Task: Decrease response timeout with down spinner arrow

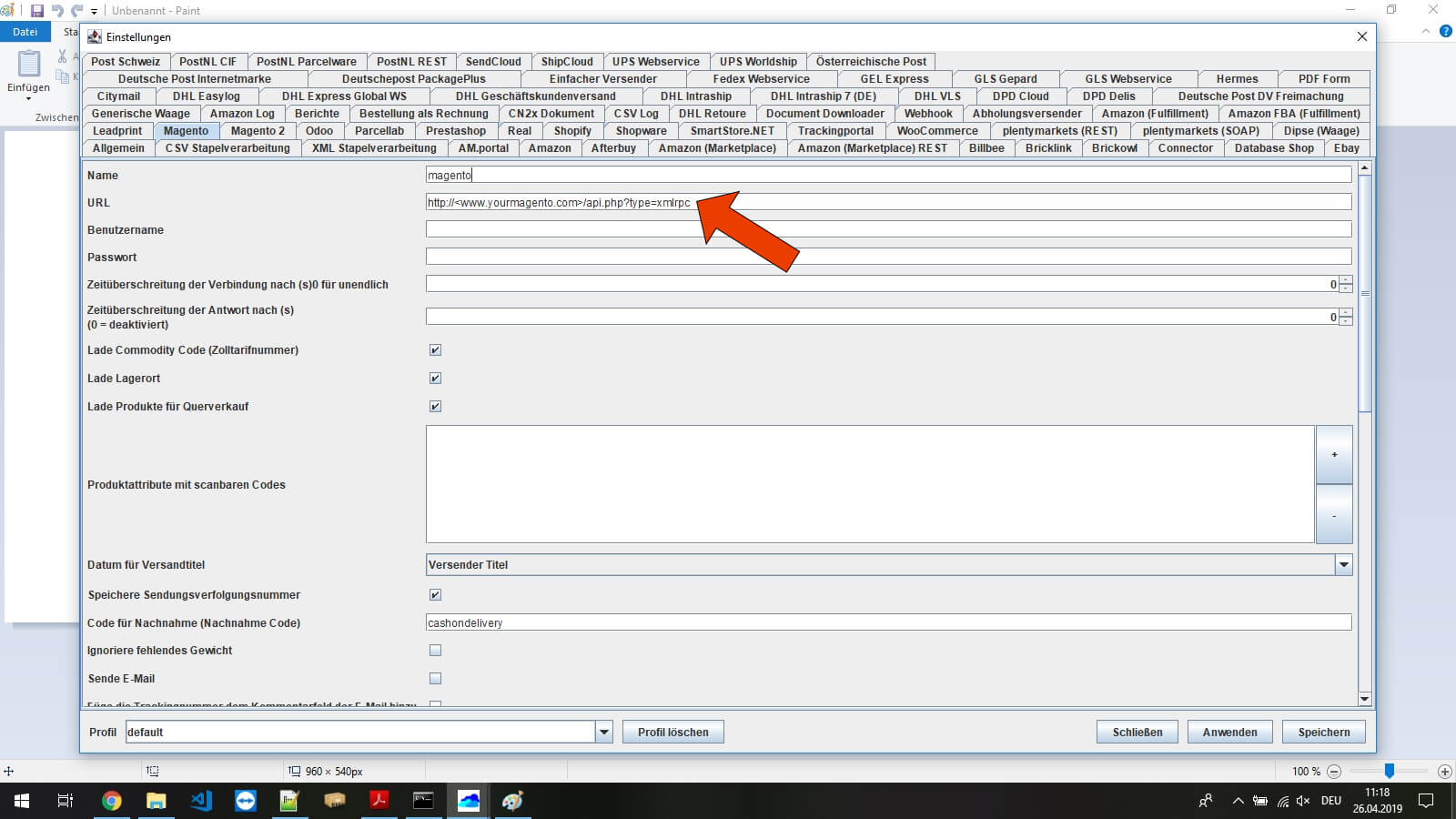Action: pos(1346,321)
